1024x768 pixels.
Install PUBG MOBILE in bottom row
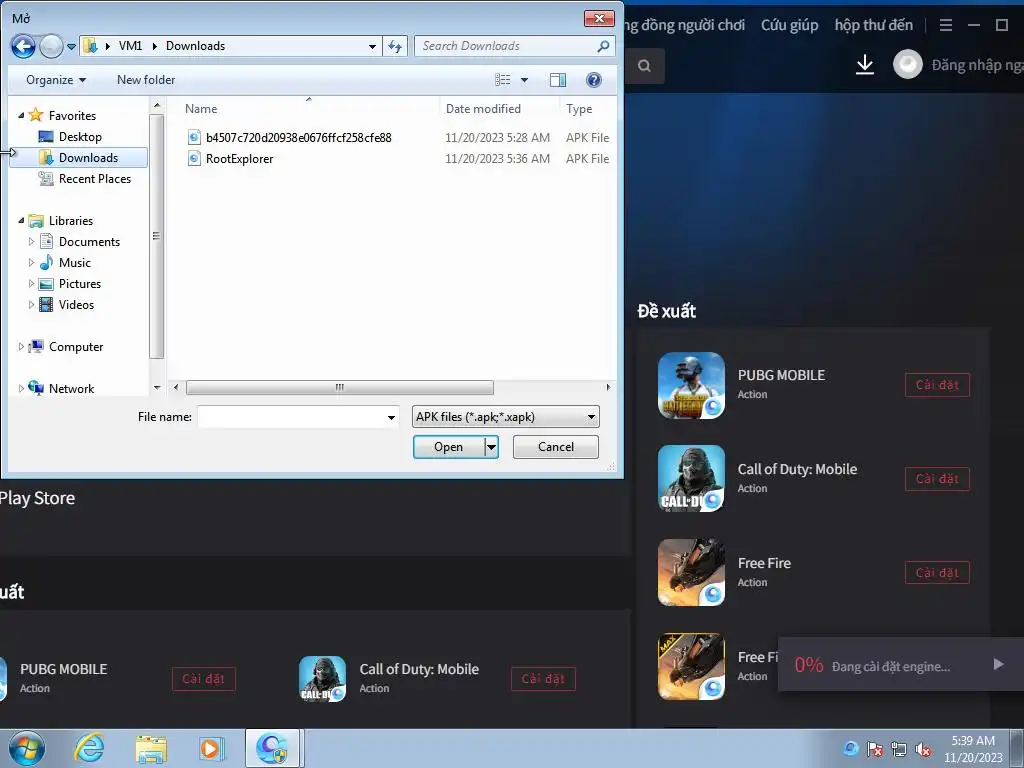point(203,679)
